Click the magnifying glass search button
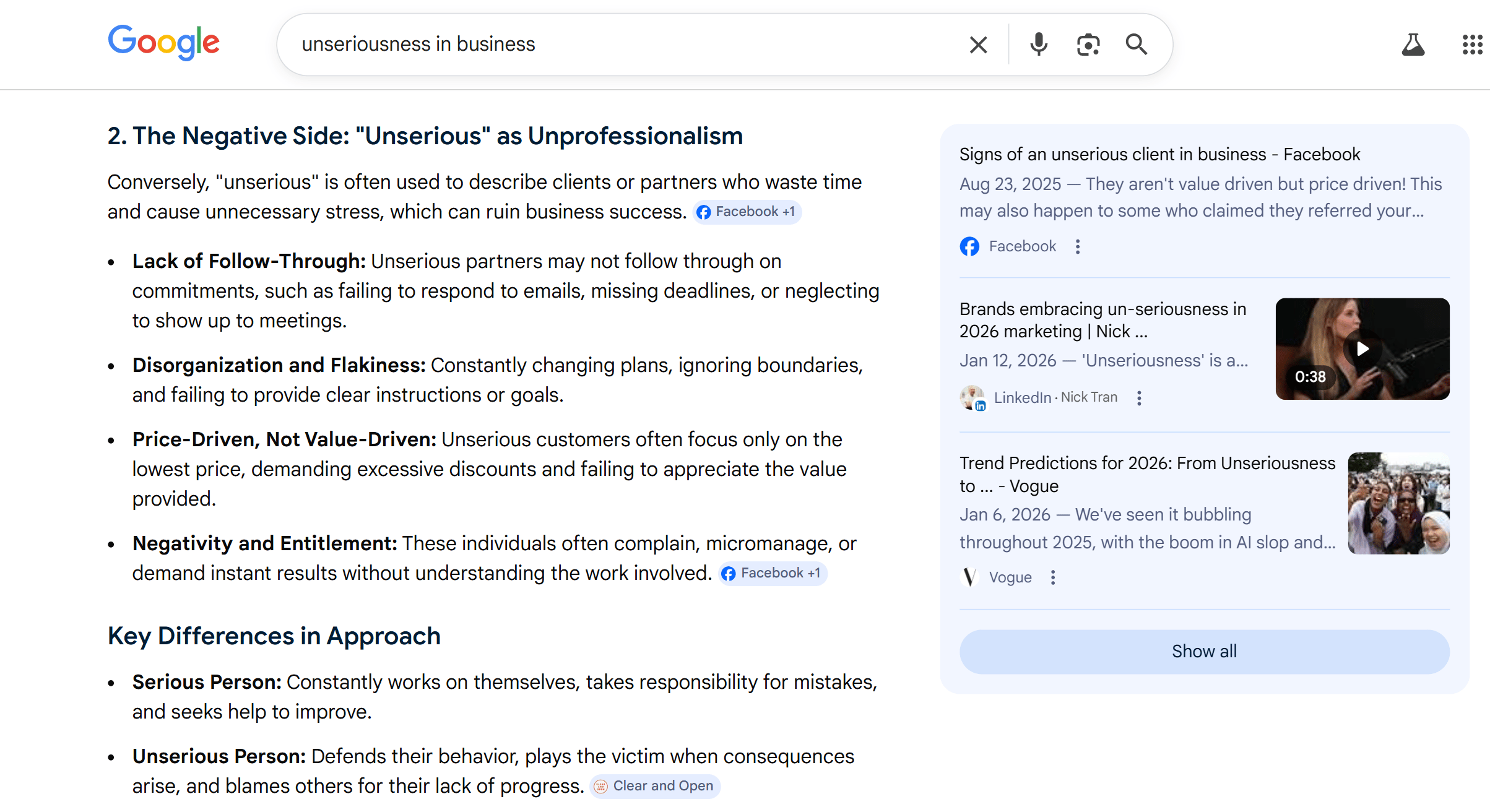The height and width of the screenshot is (812, 1490). (1136, 45)
